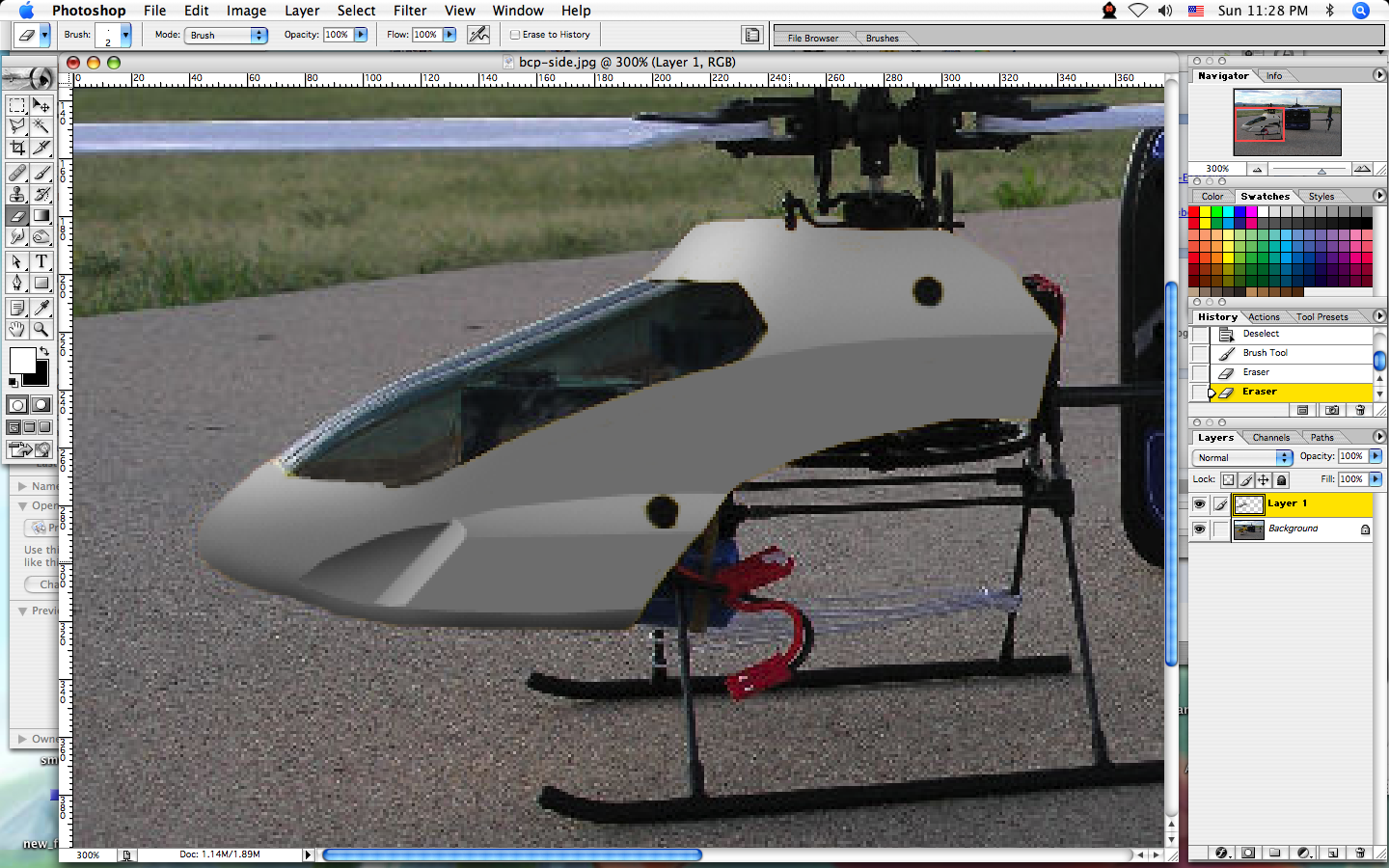This screenshot has width=1389, height=868.
Task: Select the Path Selection arrow tool
Action: pyautogui.click(x=17, y=262)
